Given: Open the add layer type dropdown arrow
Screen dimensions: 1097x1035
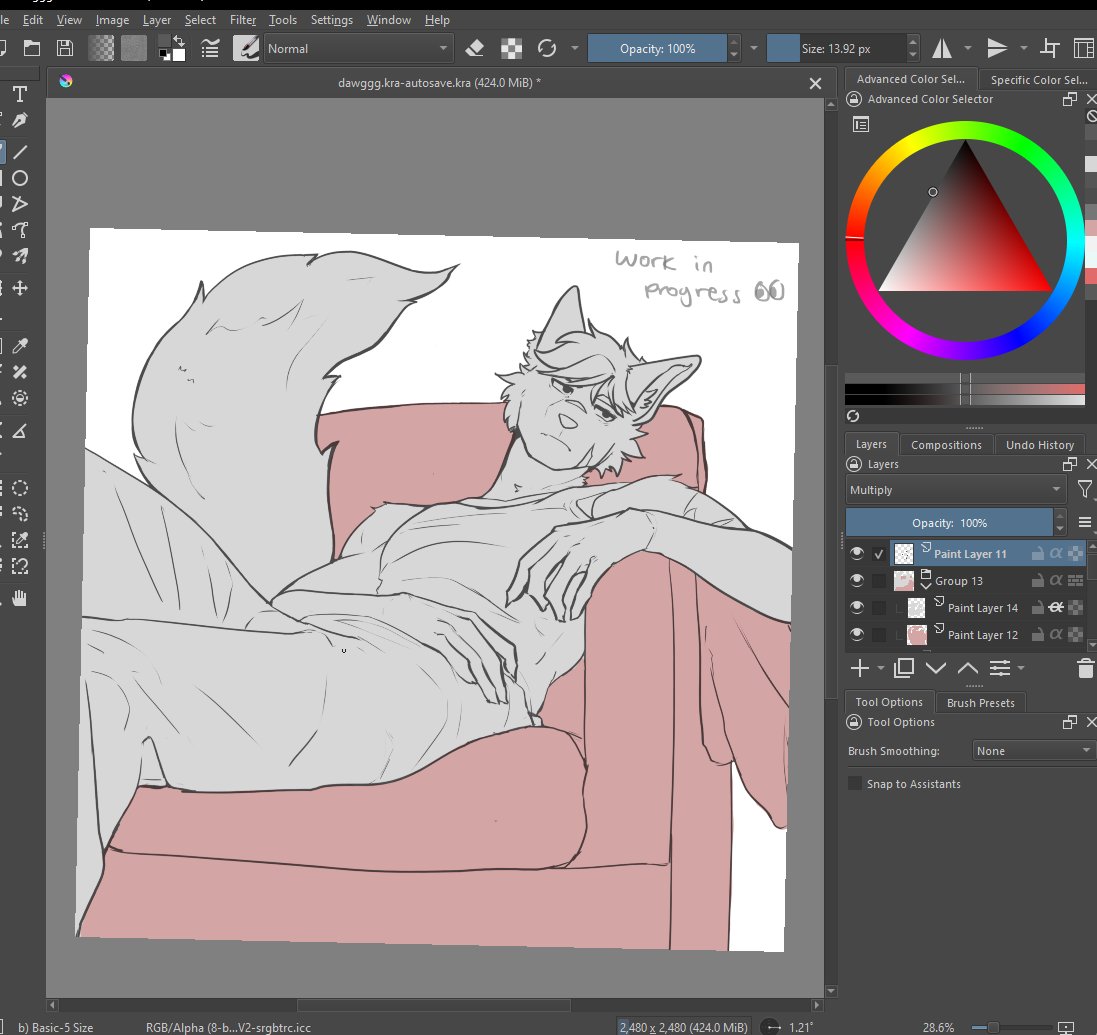Looking at the screenshot, I should point(881,668).
